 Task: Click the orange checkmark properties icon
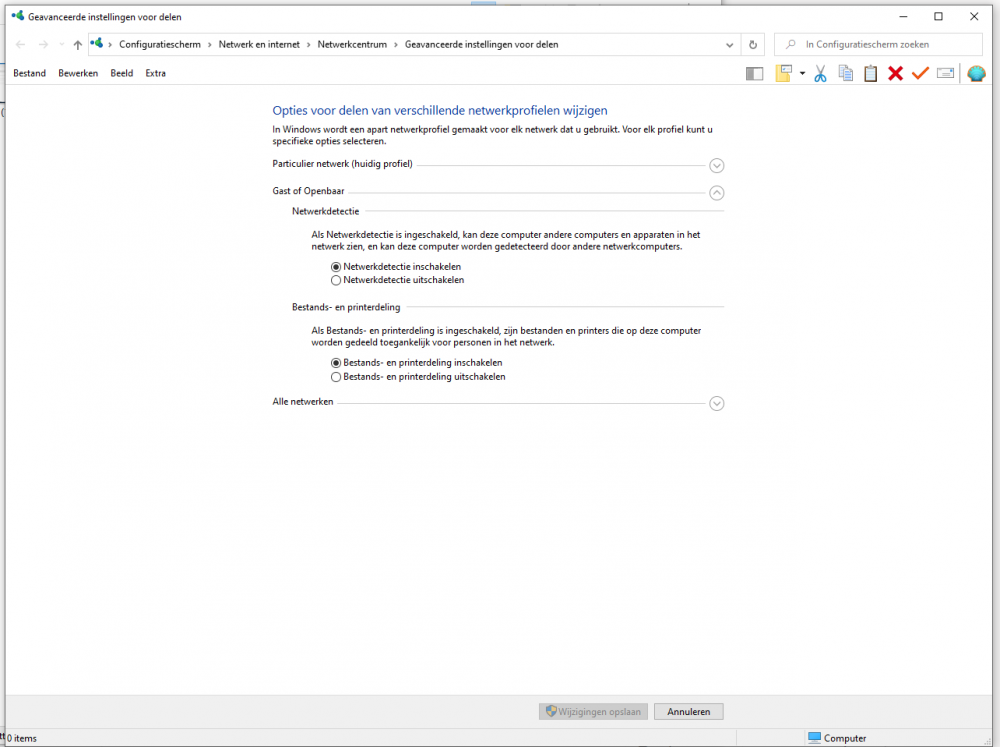[920, 74]
